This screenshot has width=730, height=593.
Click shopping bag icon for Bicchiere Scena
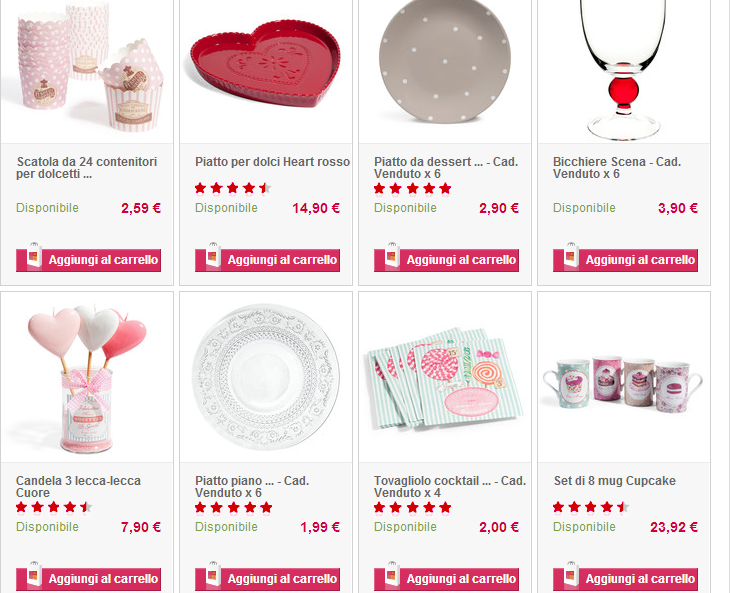(571, 255)
